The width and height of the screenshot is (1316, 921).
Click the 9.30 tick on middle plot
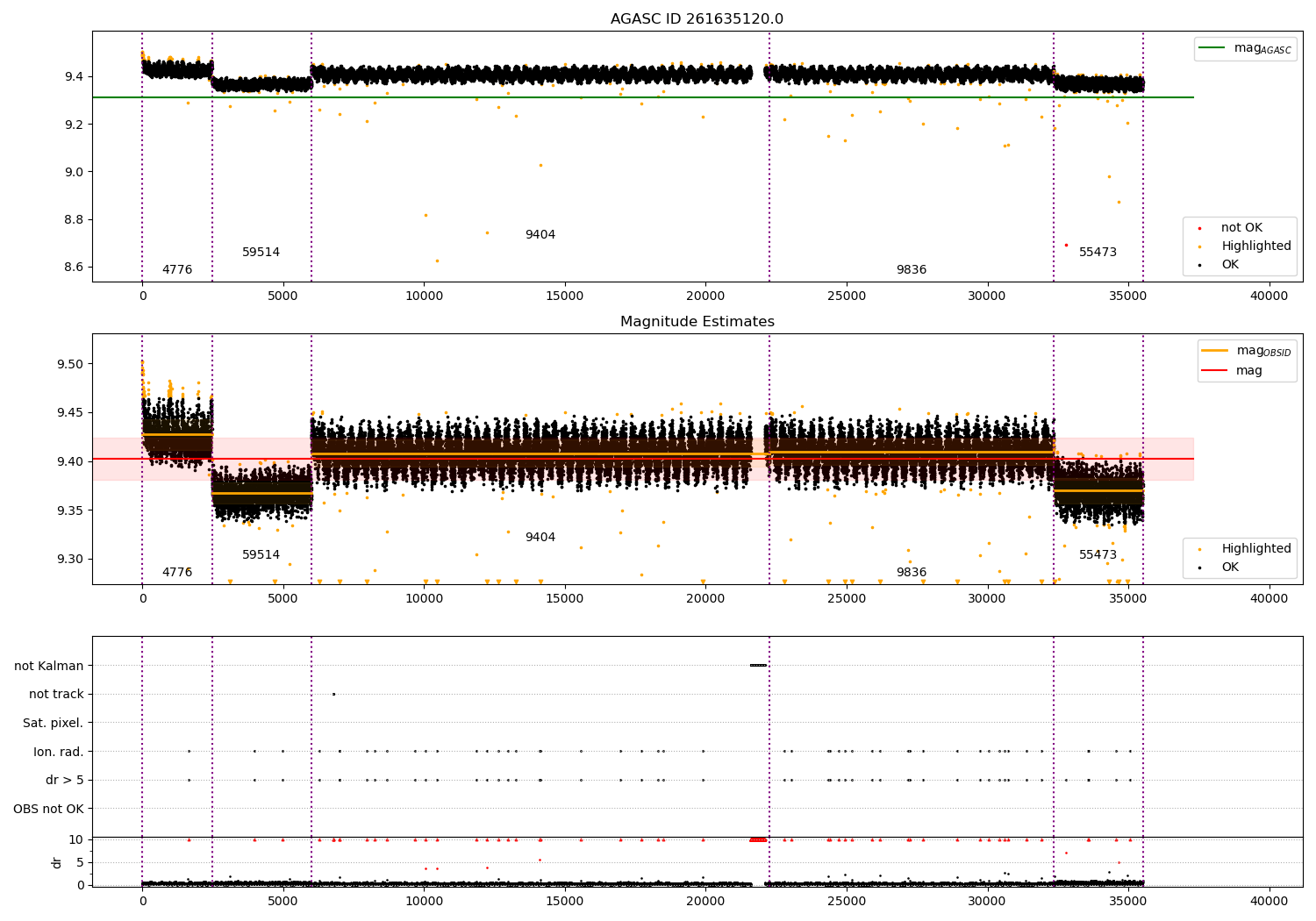coord(71,560)
